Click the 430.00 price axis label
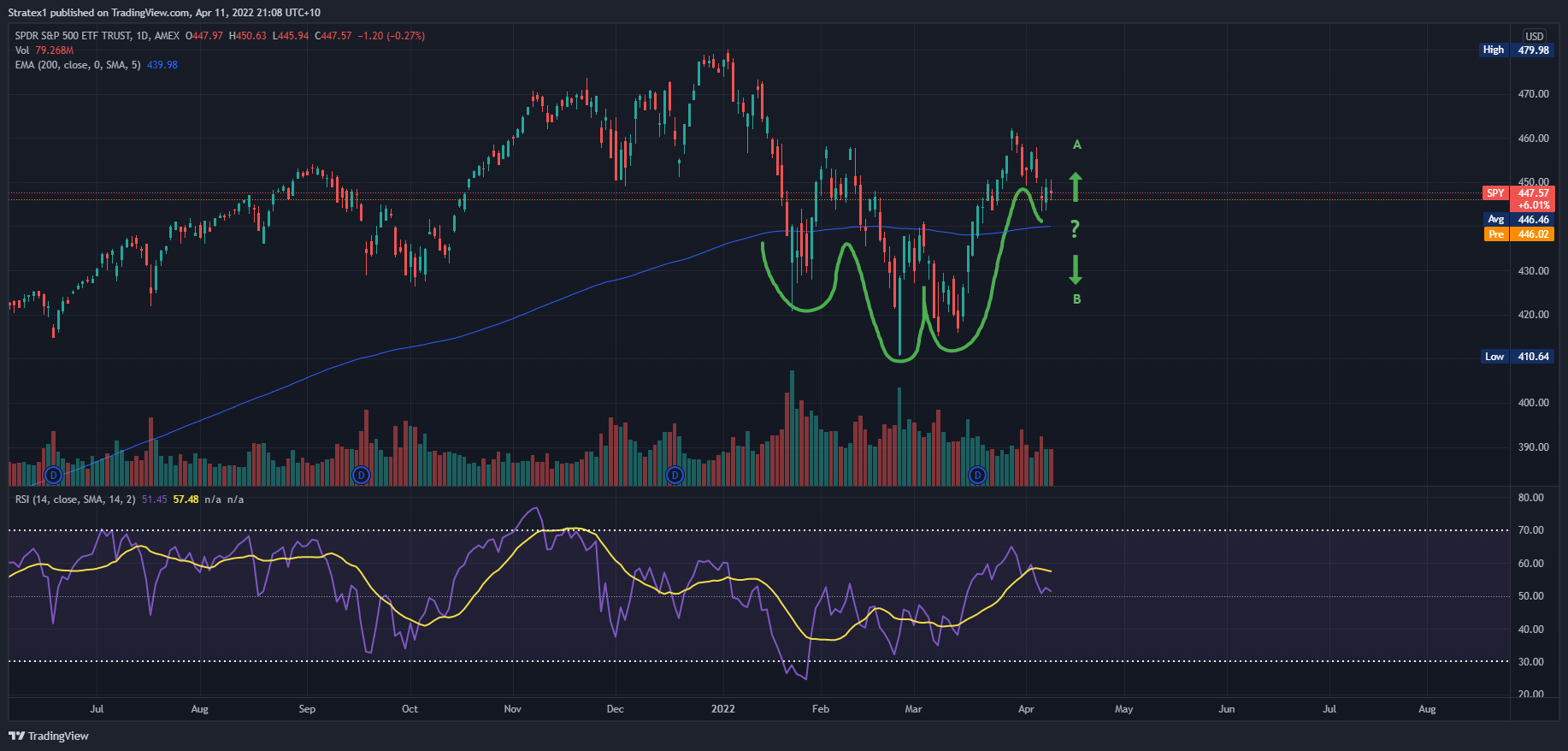The image size is (1568, 751). (1534, 270)
